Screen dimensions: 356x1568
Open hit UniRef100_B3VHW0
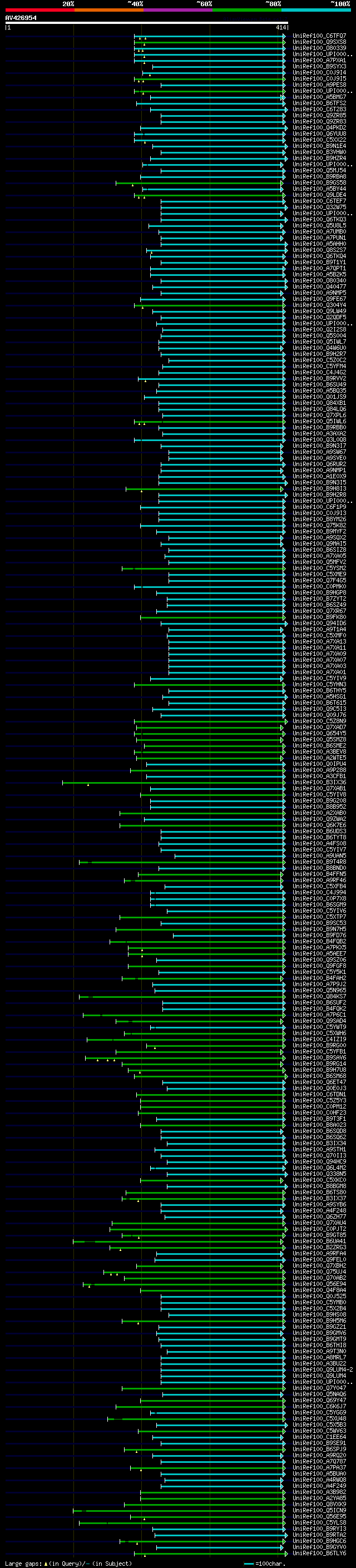(x=319, y=152)
